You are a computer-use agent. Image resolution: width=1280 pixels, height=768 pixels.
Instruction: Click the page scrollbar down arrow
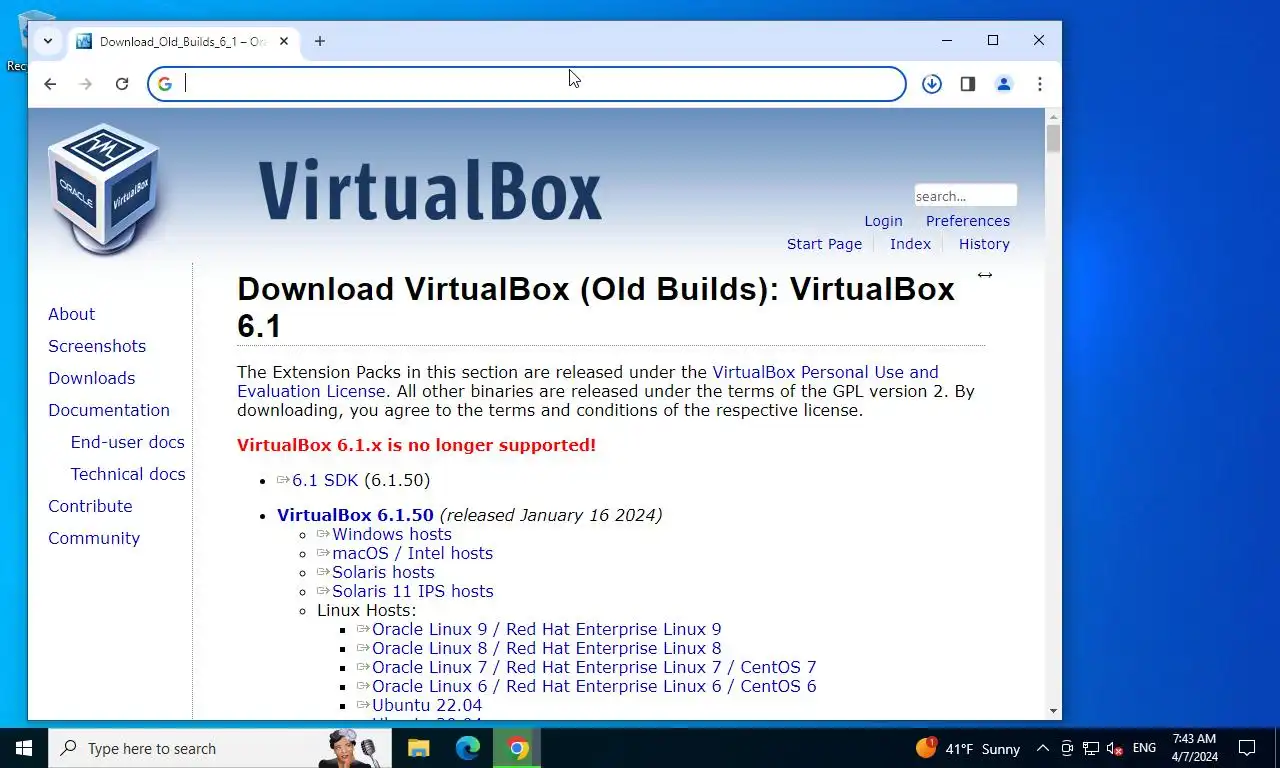[1053, 711]
